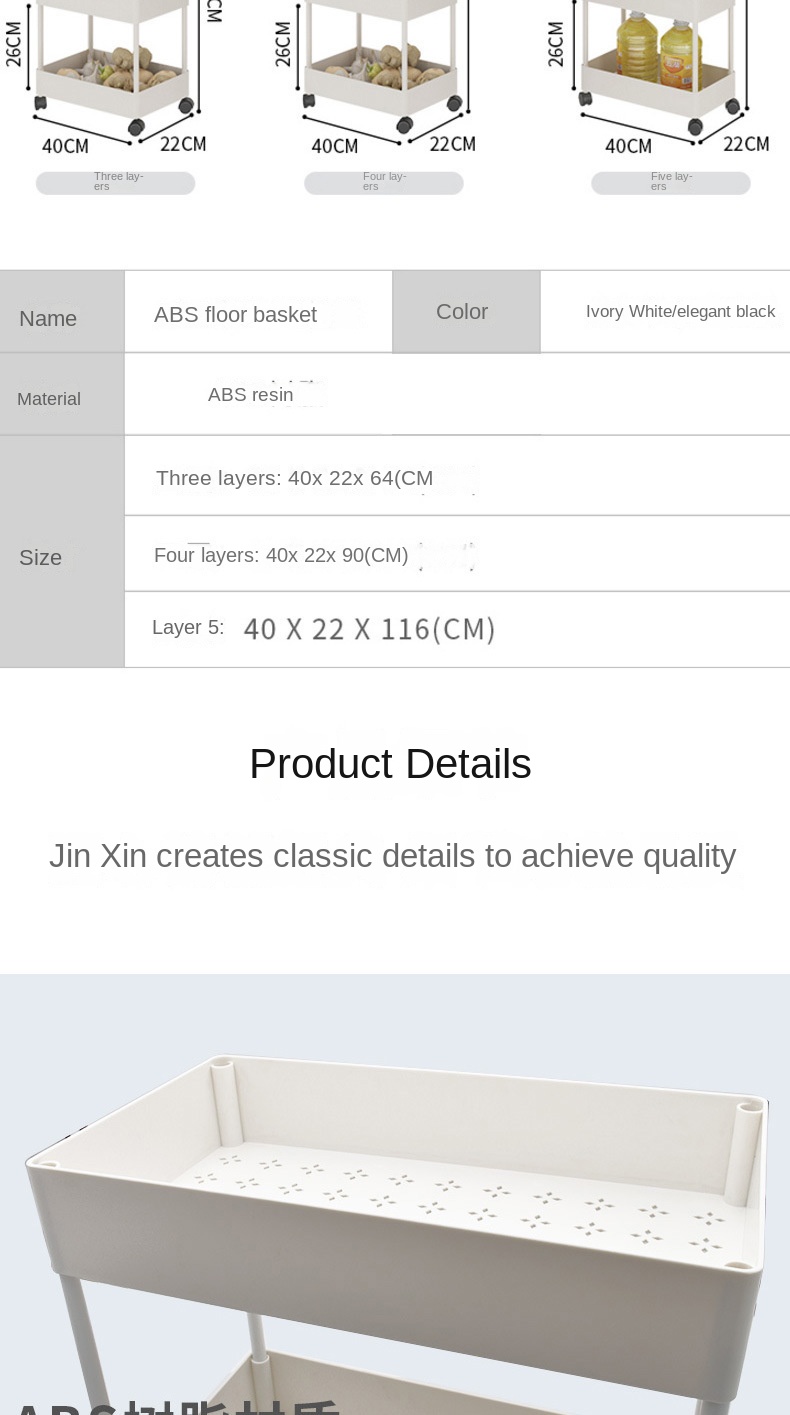The width and height of the screenshot is (790, 1415).
Task: Select the Layer 5 40x22x116 size row
Action: tap(324, 629)
